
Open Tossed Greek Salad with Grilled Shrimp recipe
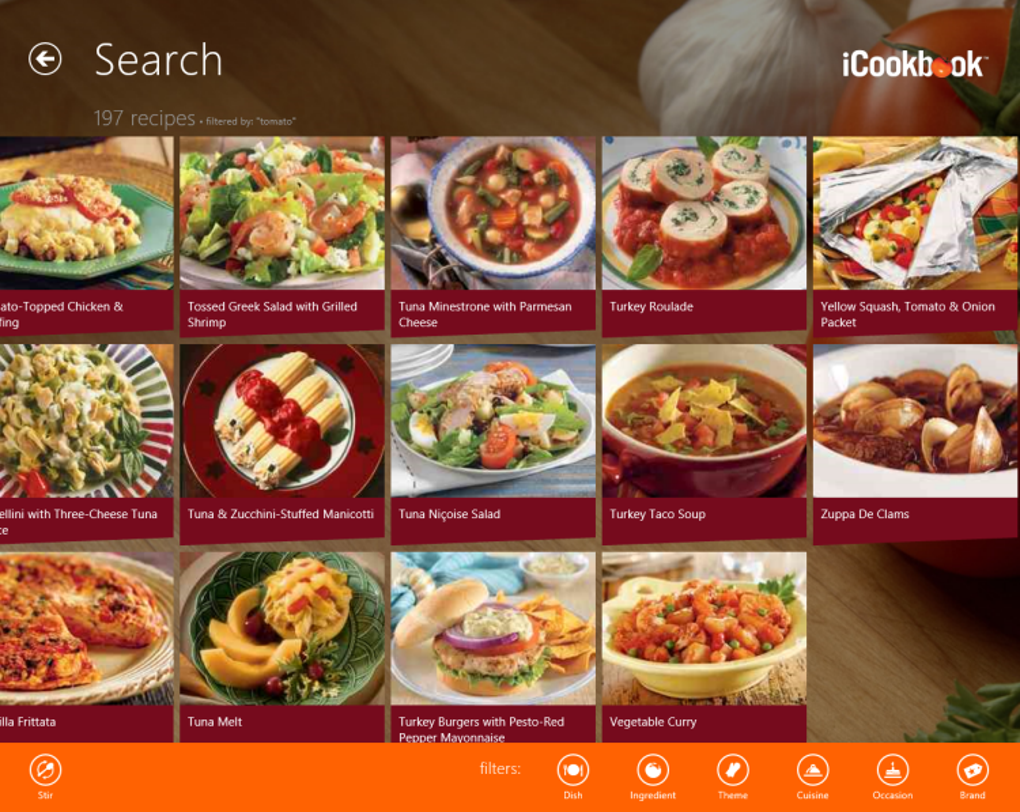[x=282, y=236]
